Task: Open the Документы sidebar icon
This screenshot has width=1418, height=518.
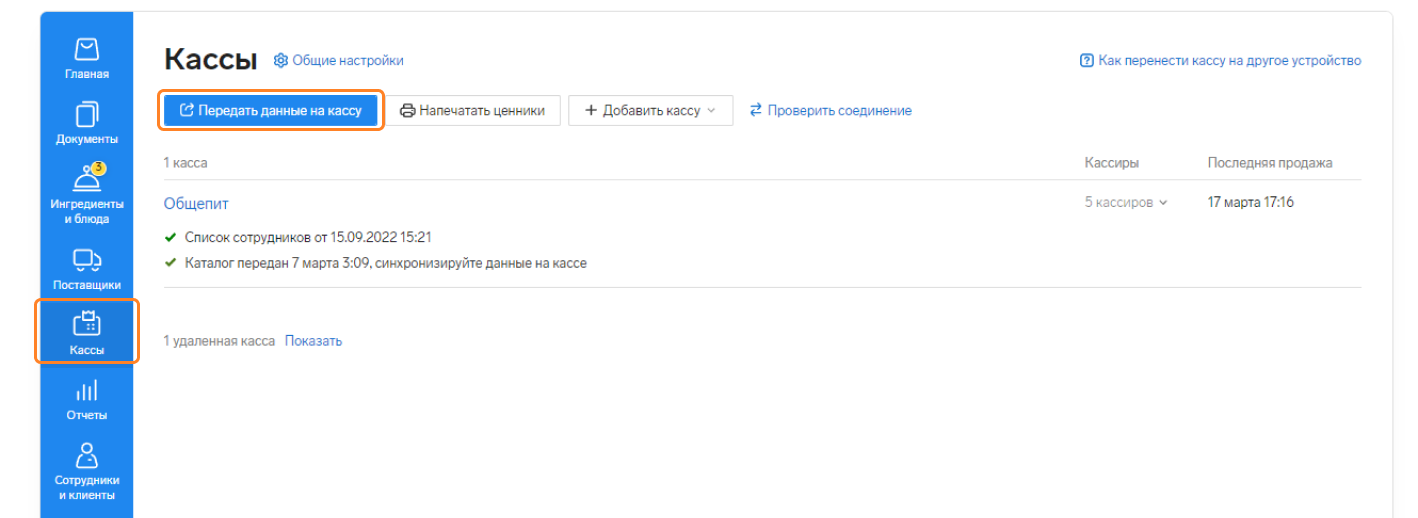Action: coord(87,114)
